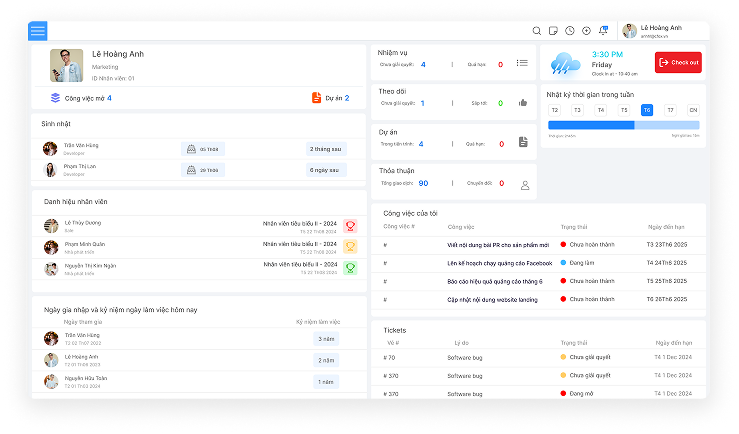The height and width of the screenshot is (434, 739).
Task: Open the Công việc mở count 4
Action: click(x=109, y=98)
